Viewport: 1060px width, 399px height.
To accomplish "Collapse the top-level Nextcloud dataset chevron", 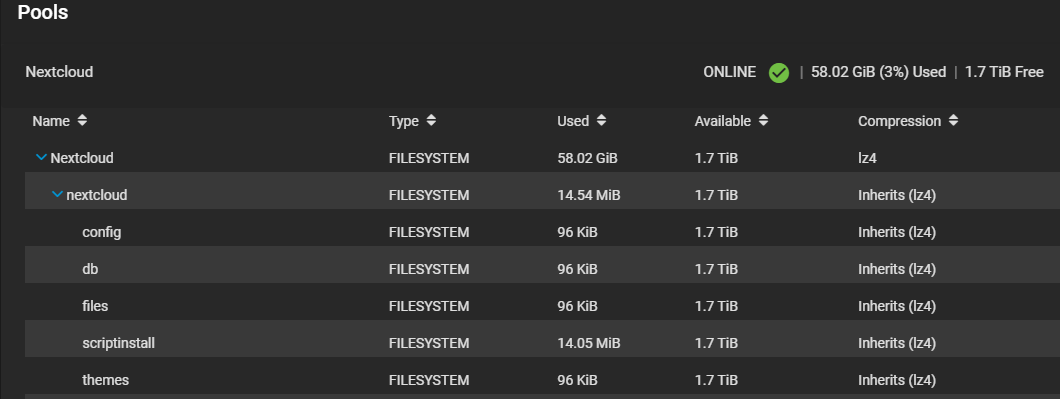I will tap(41, 158).
